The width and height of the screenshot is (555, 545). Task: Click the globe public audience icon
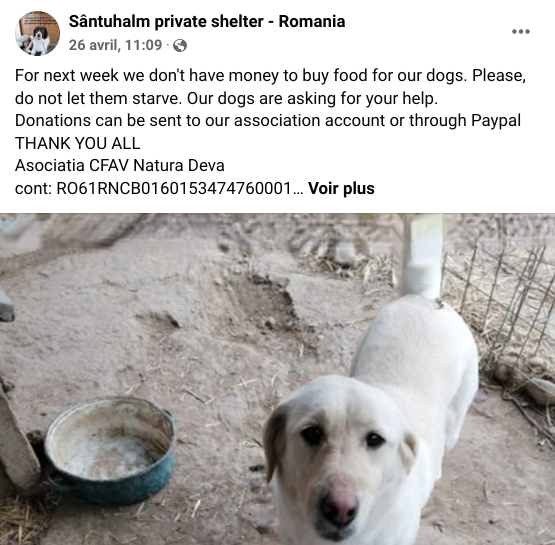(180, 46)
